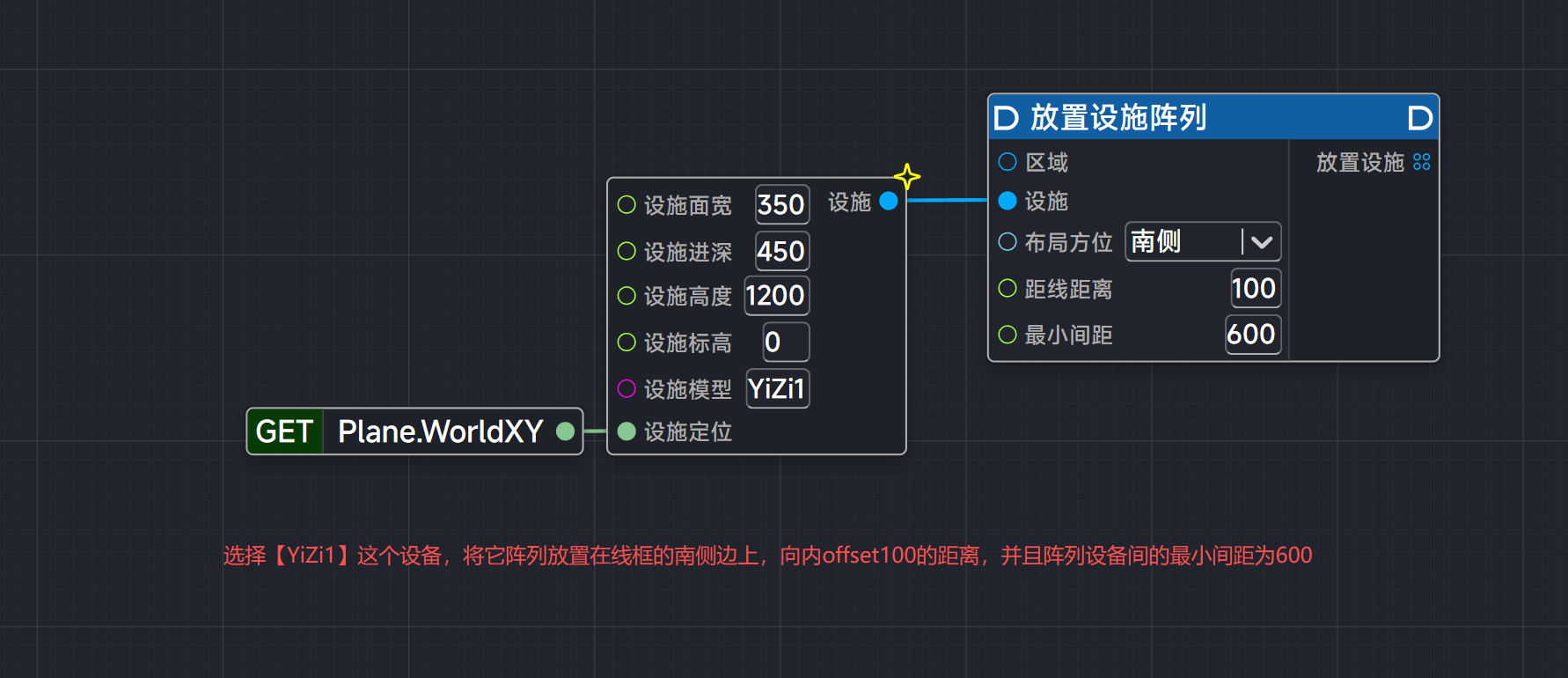Select the 放置设施阵列 node title
Viewport: 1568px width, 678px height.
point(1118,118)
